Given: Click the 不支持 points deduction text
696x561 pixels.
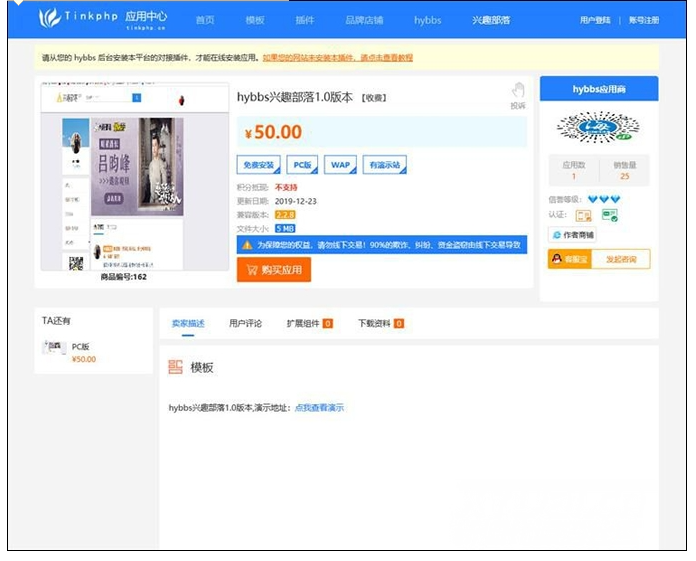Looking at the screenshot, I should (x=286, y=187).
